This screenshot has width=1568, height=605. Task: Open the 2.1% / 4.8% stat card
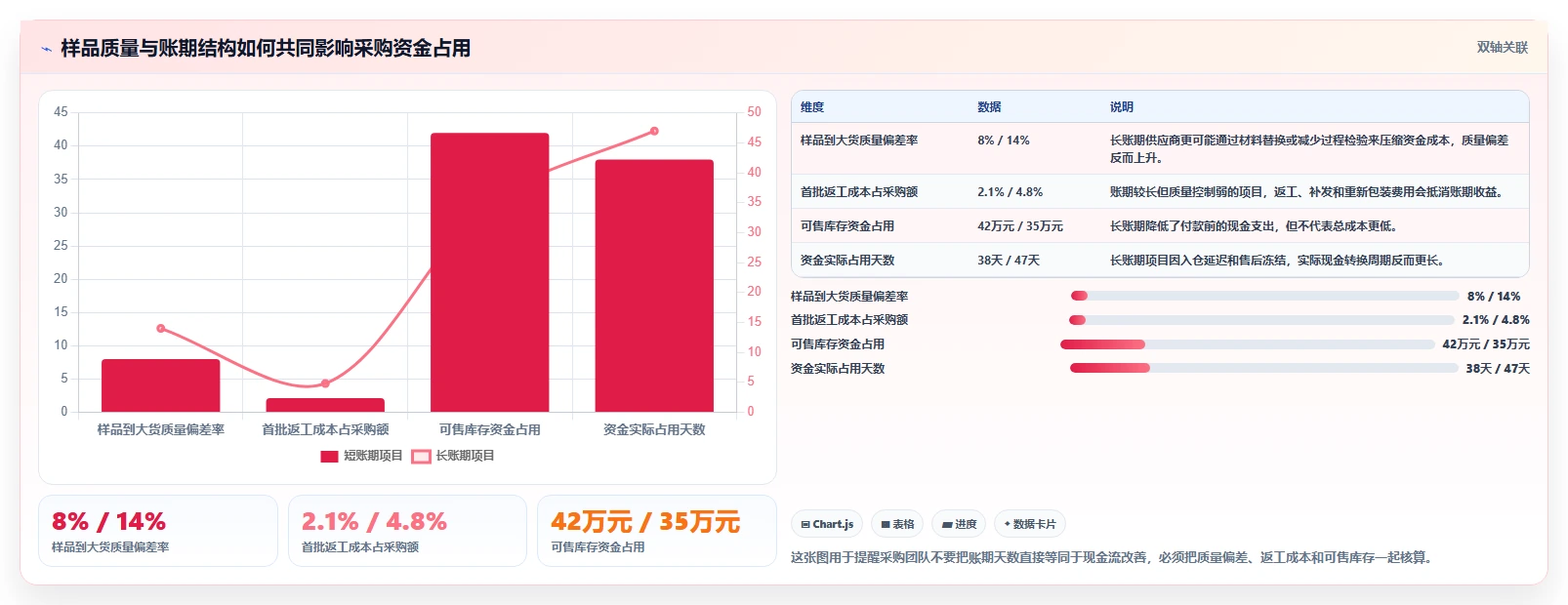pyautogui.click(x=407, y=531)
